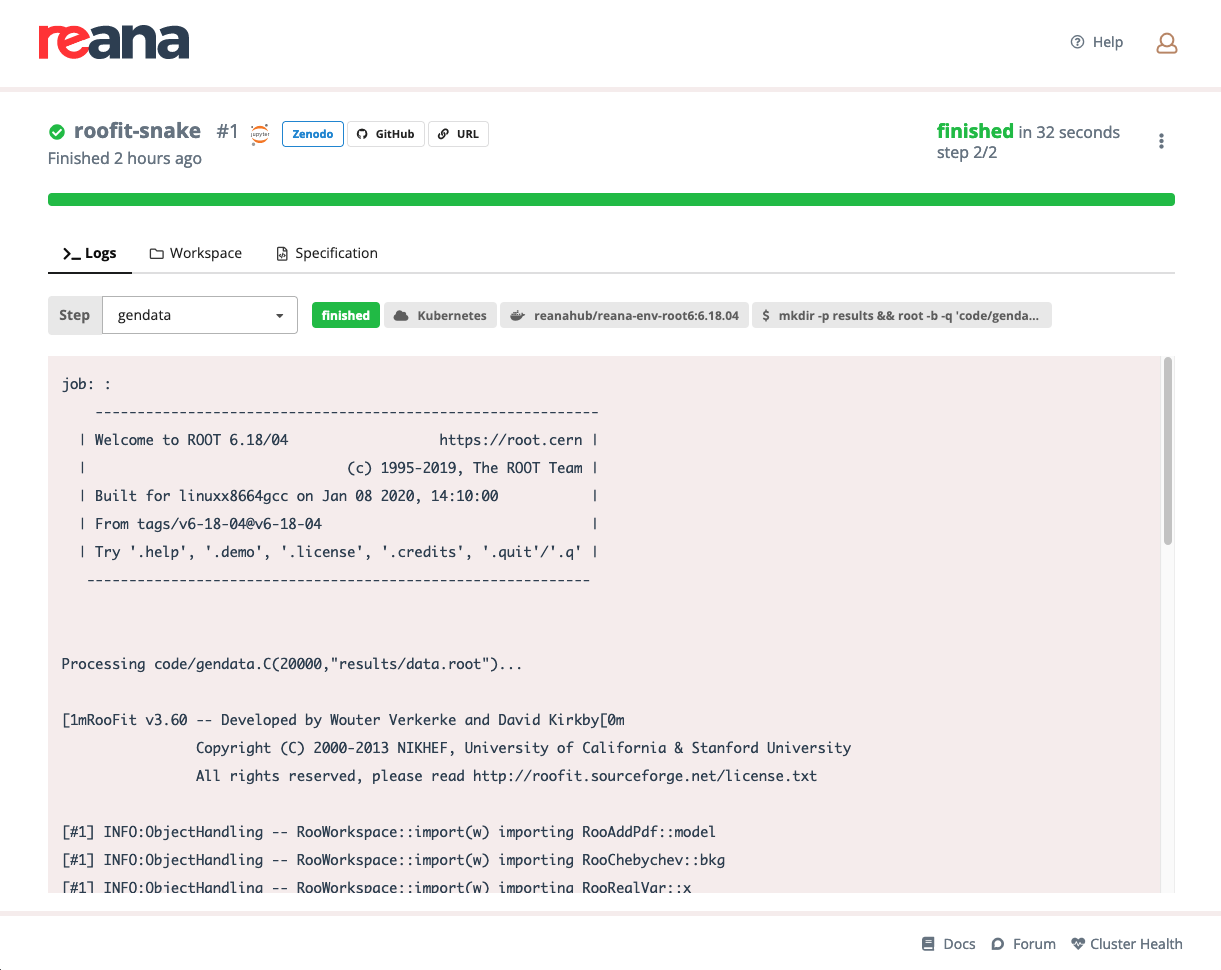1221x970 pixels.
Task: Click the reana logo
Action: (113, 42)
